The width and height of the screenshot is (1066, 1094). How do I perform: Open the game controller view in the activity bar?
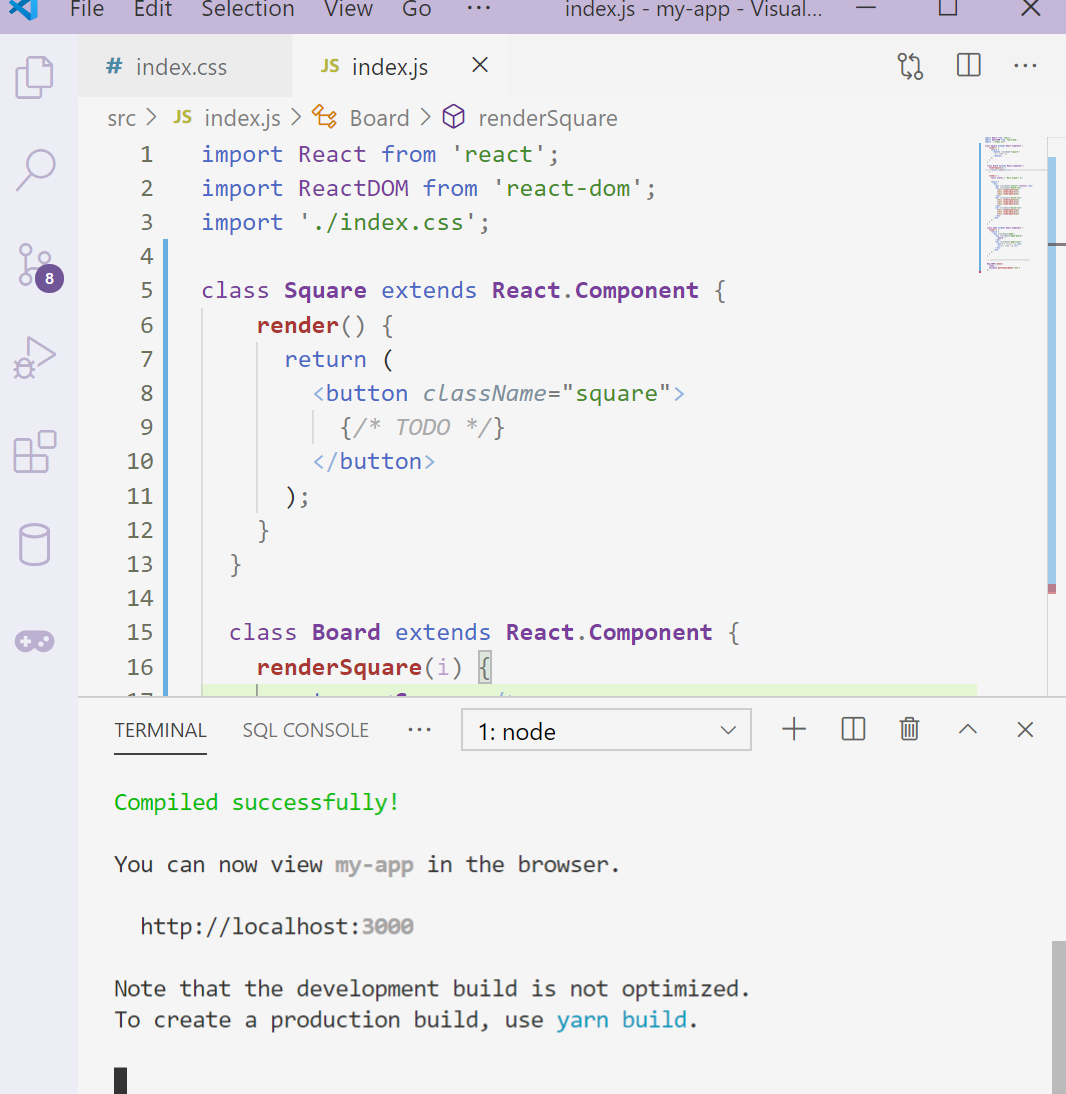pos(34,640)
